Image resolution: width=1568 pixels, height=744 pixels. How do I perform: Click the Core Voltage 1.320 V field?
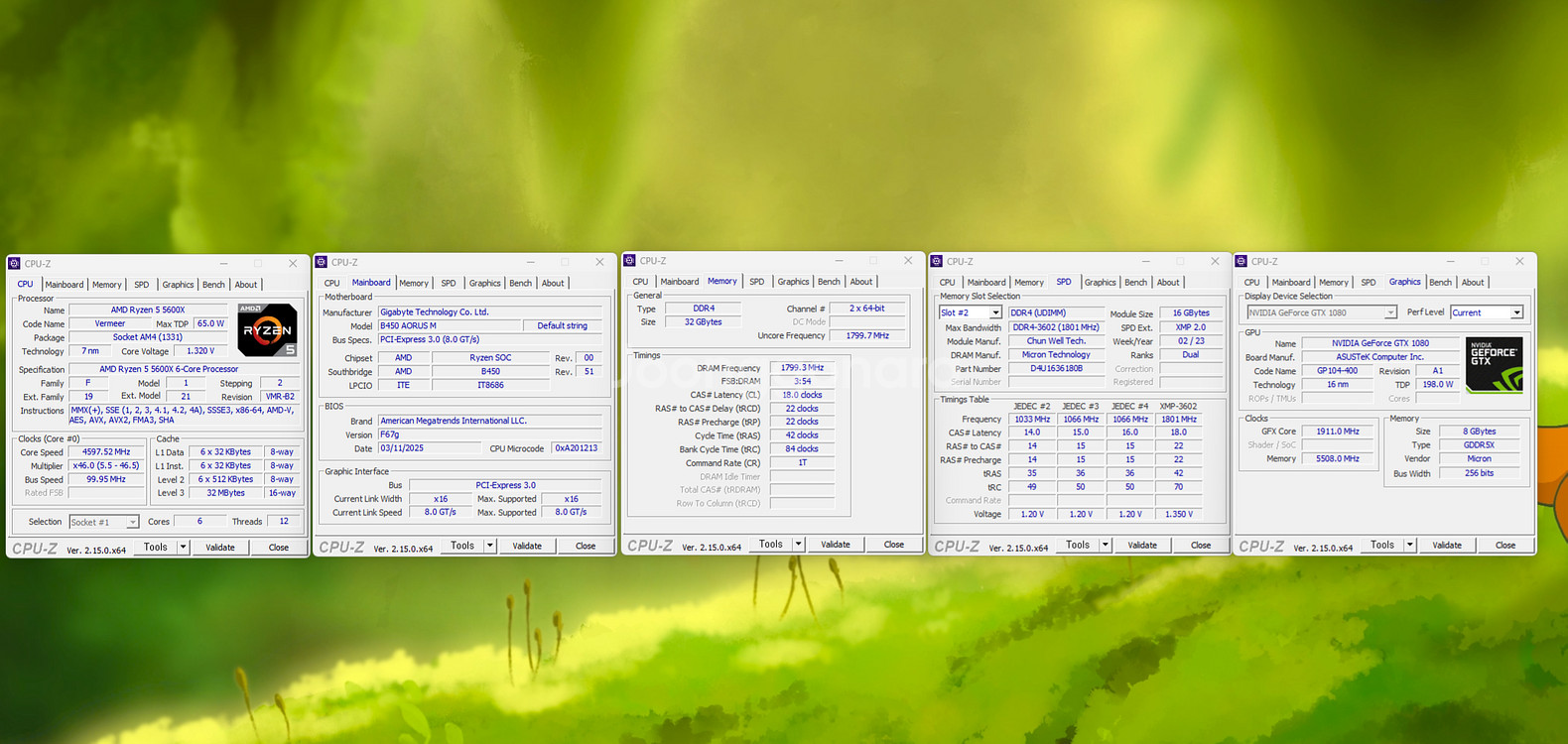click(200, 351)
